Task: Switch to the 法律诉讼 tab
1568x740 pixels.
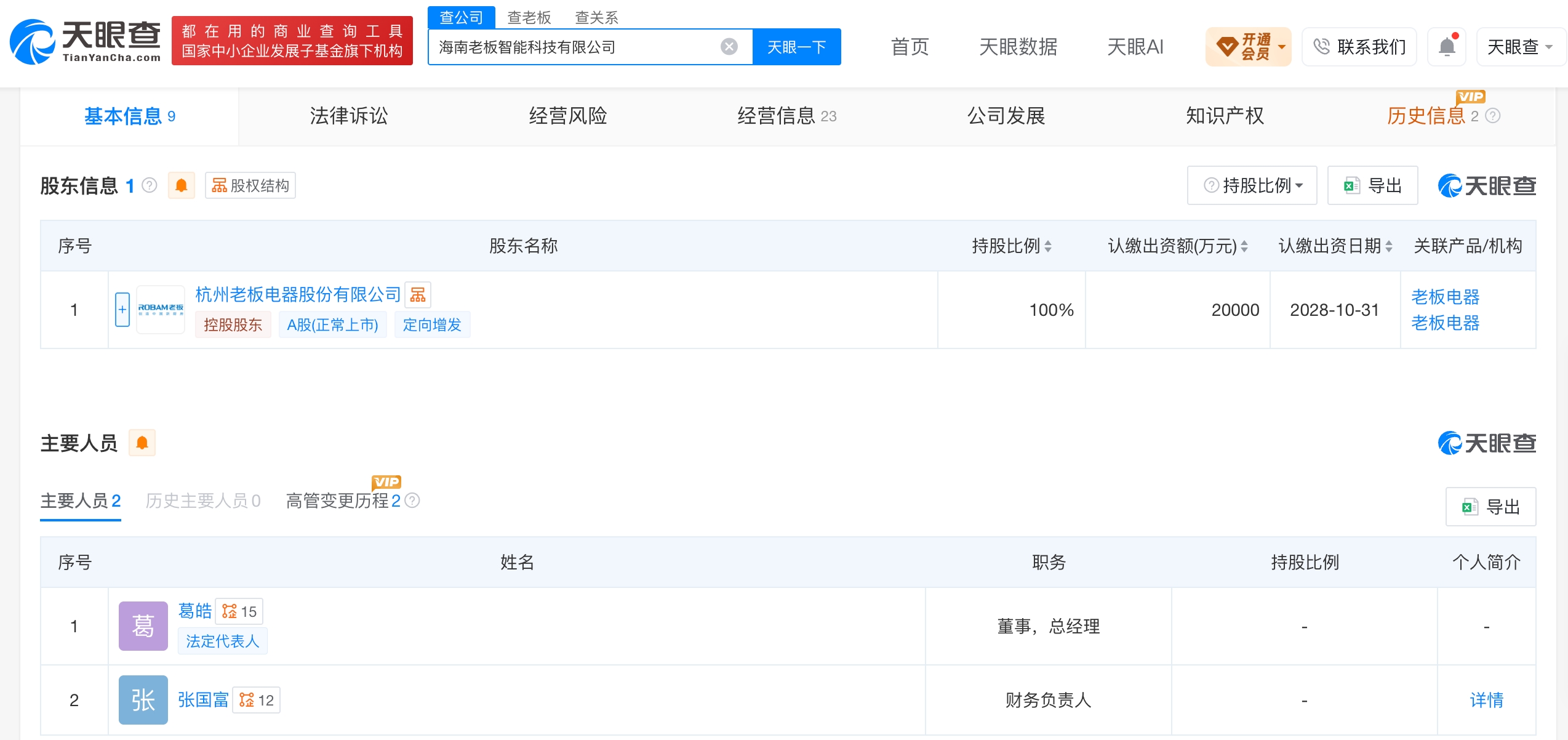Action: point(349,116)
